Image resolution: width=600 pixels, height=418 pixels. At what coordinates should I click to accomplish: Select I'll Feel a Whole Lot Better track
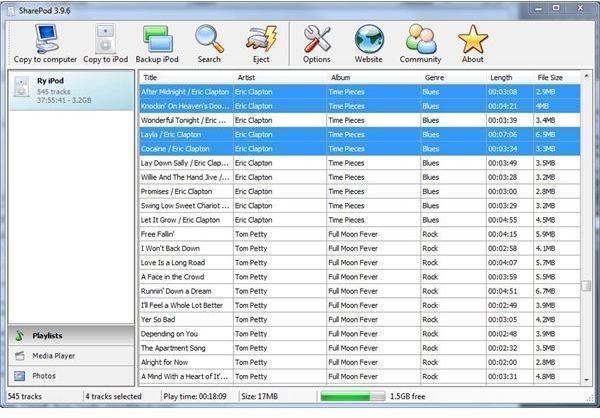(x=360, y=305)
